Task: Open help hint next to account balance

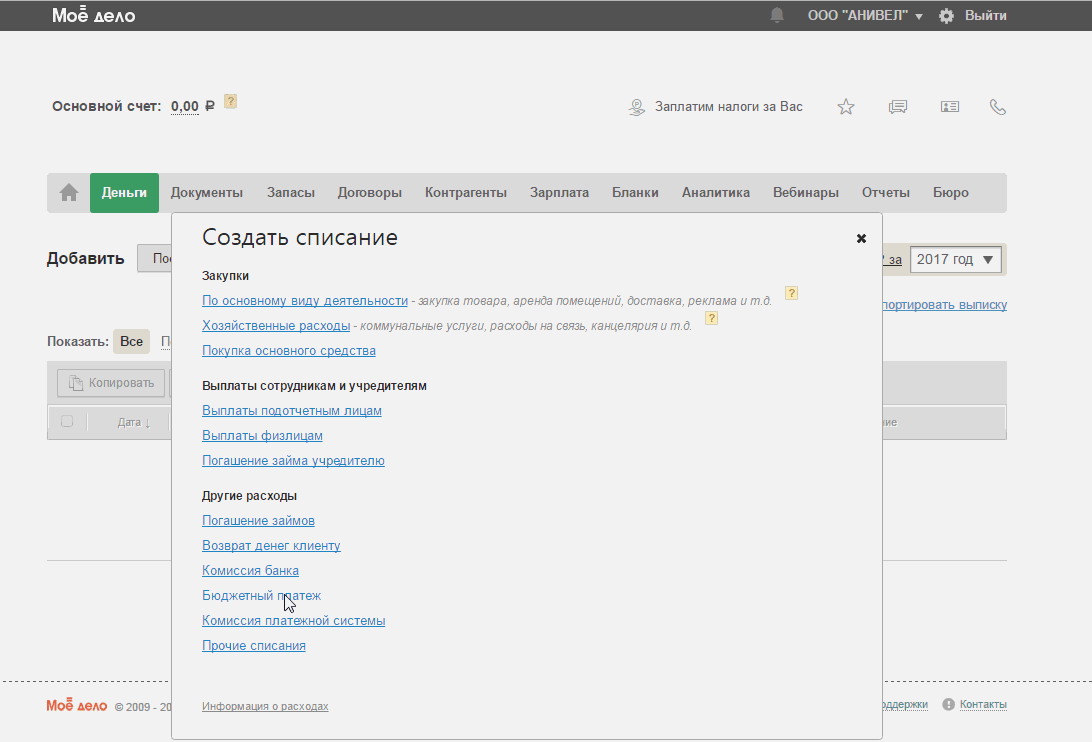Action: pos(231,101)
